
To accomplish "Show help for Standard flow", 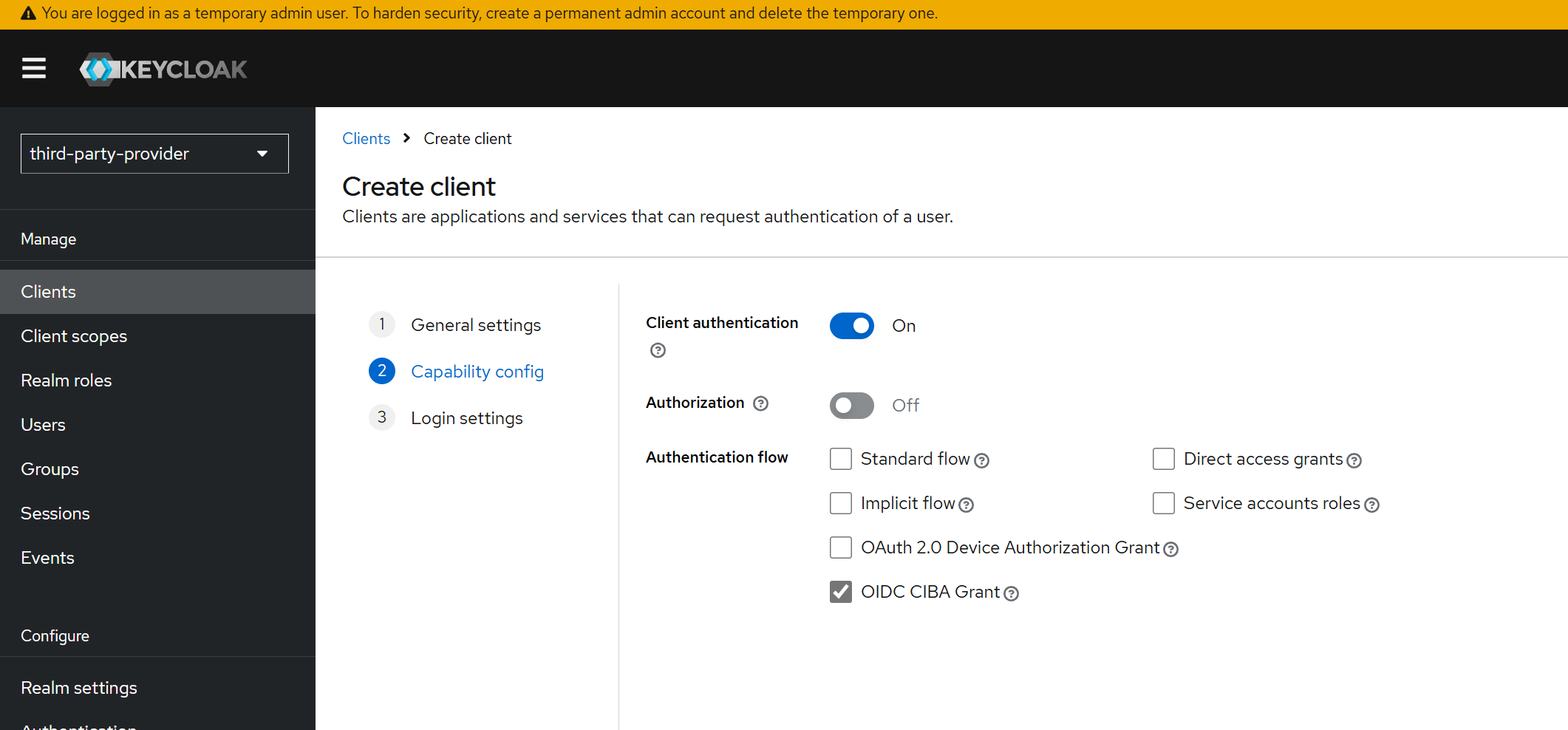I will click(981, 461).
